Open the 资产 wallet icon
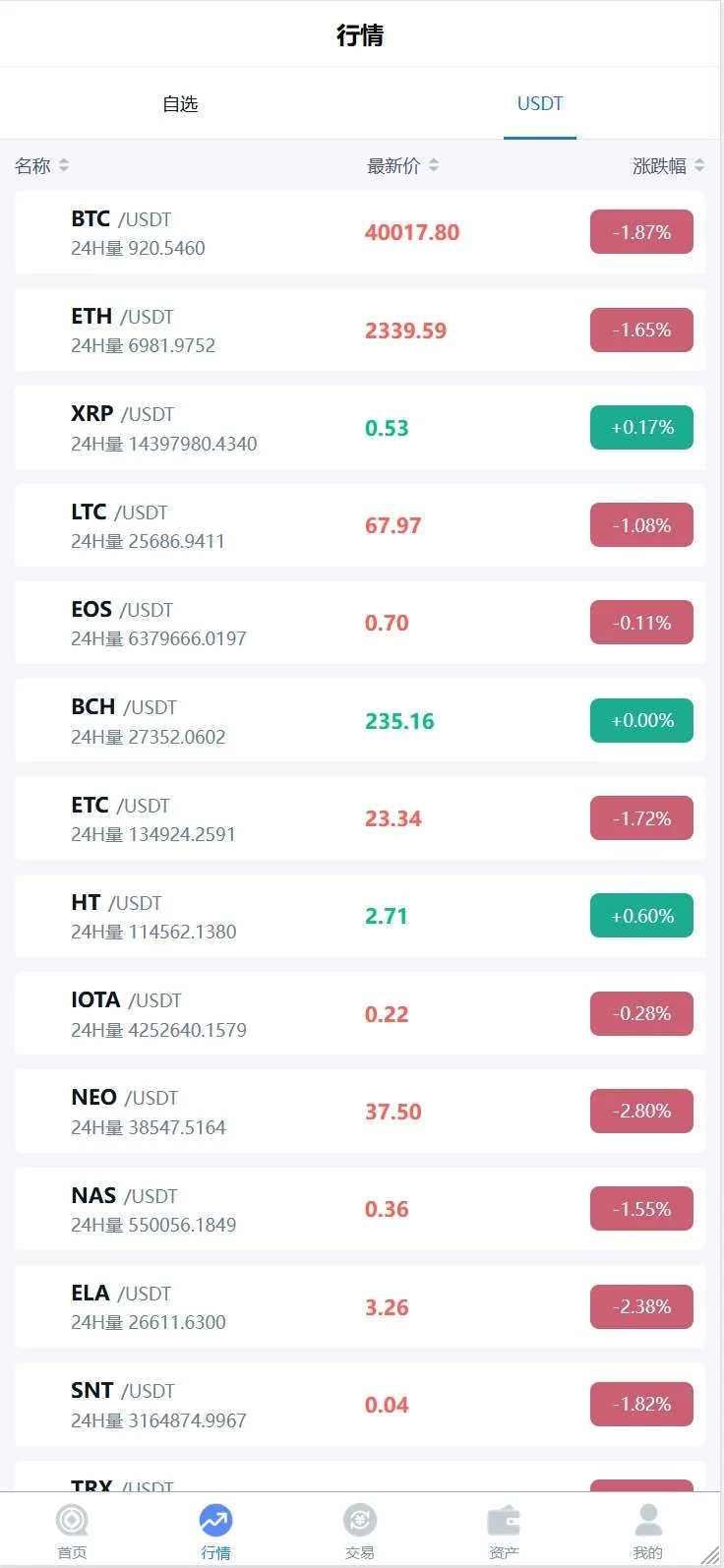Screen dimensions: 724x1568 point(504,1521)
